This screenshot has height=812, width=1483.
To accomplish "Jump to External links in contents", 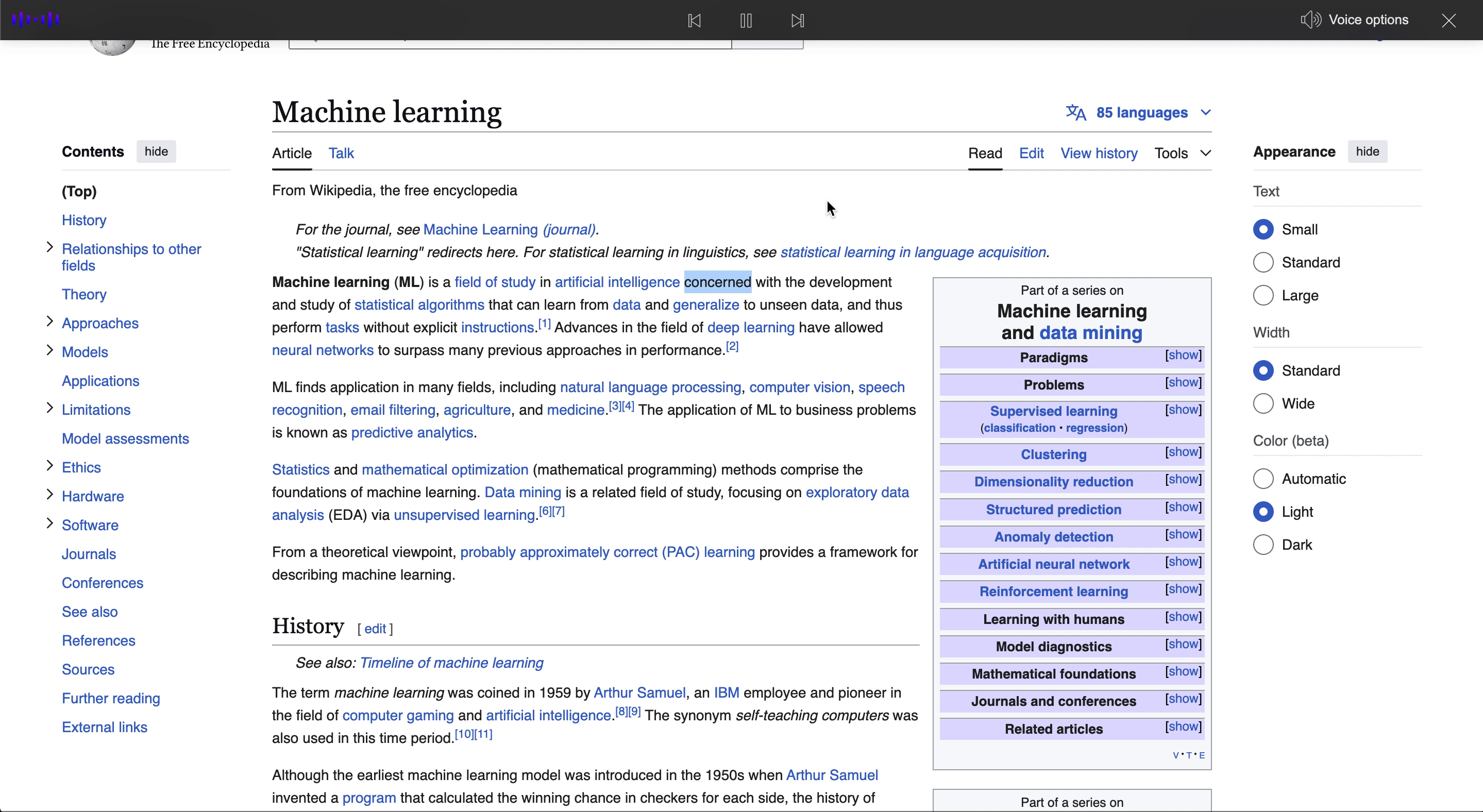I will (105, 728).
